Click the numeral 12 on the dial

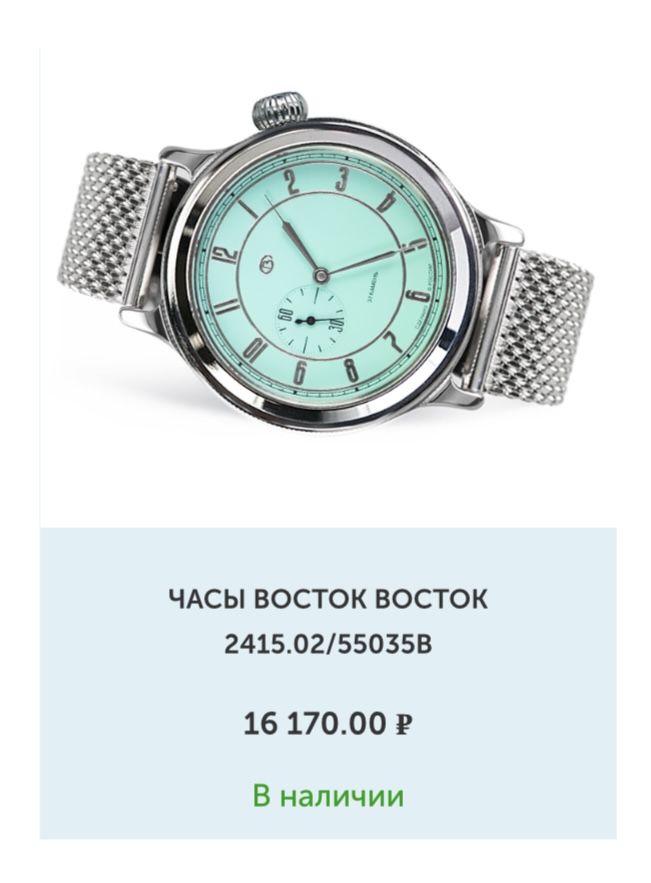pyautogui.click(x=228, y=261)
